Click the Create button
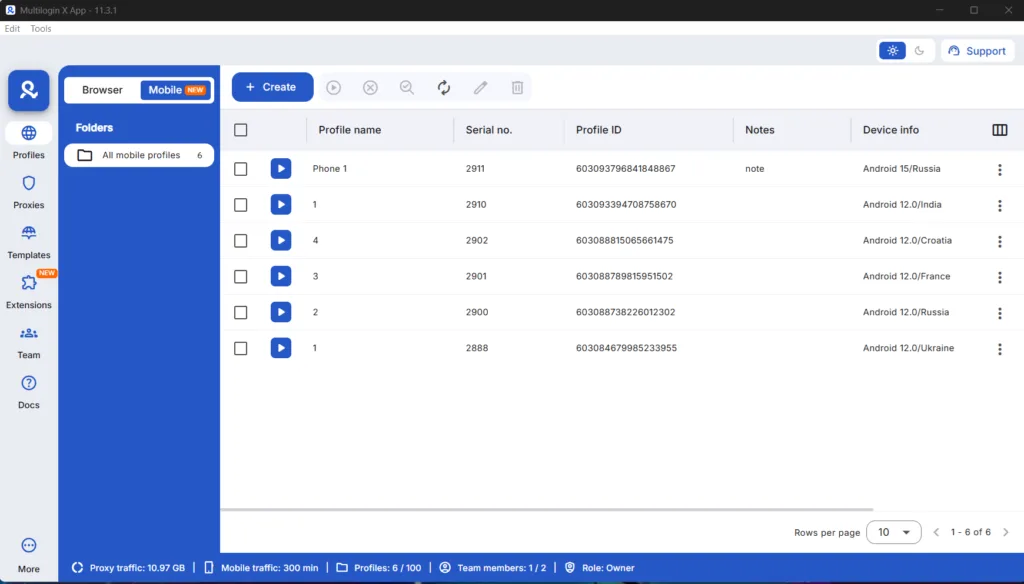This screenshot has width=1024, height=584. (271, 87)
